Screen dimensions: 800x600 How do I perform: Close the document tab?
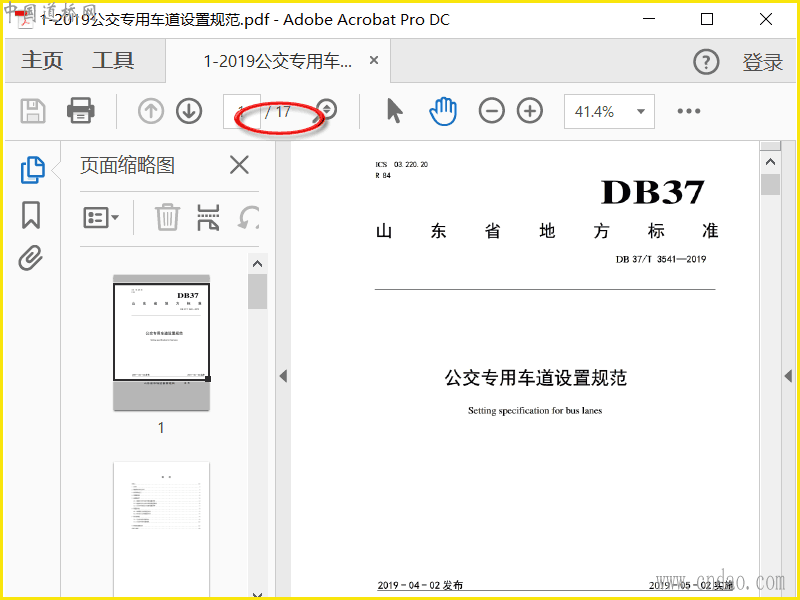374,60
